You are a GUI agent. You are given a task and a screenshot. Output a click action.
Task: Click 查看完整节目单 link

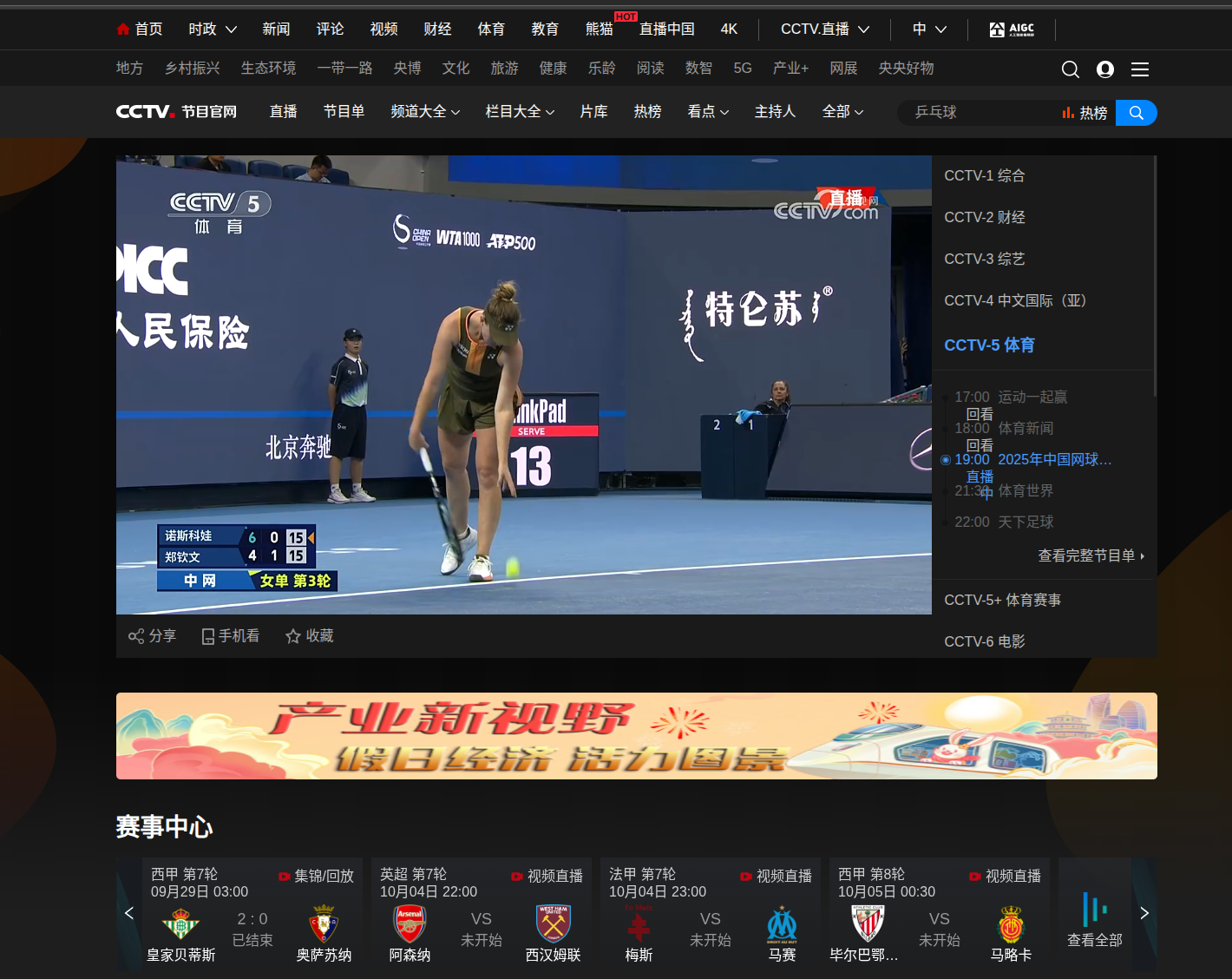[1091, 556]
